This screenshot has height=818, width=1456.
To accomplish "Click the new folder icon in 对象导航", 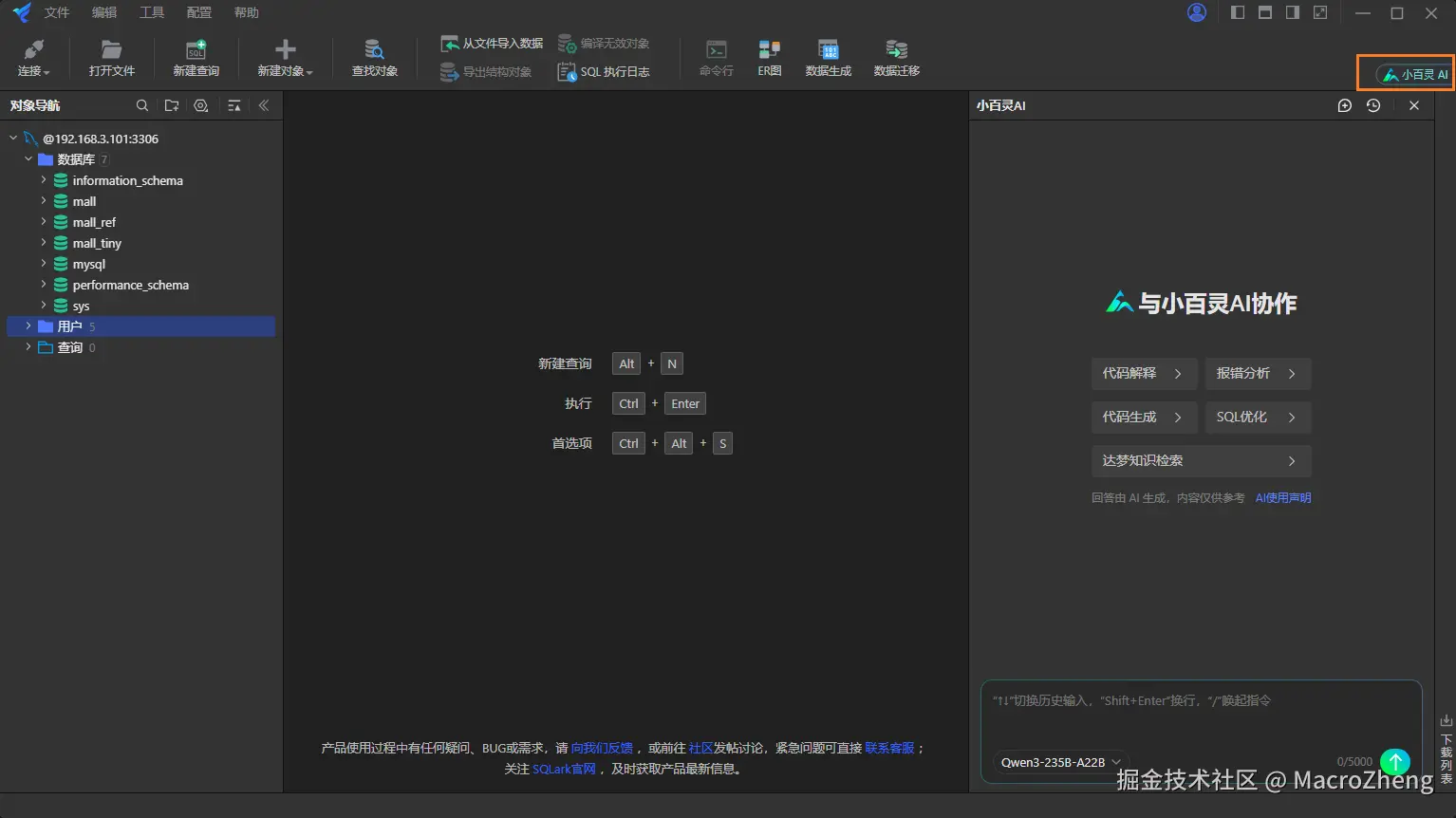I will tap(172, 105).
